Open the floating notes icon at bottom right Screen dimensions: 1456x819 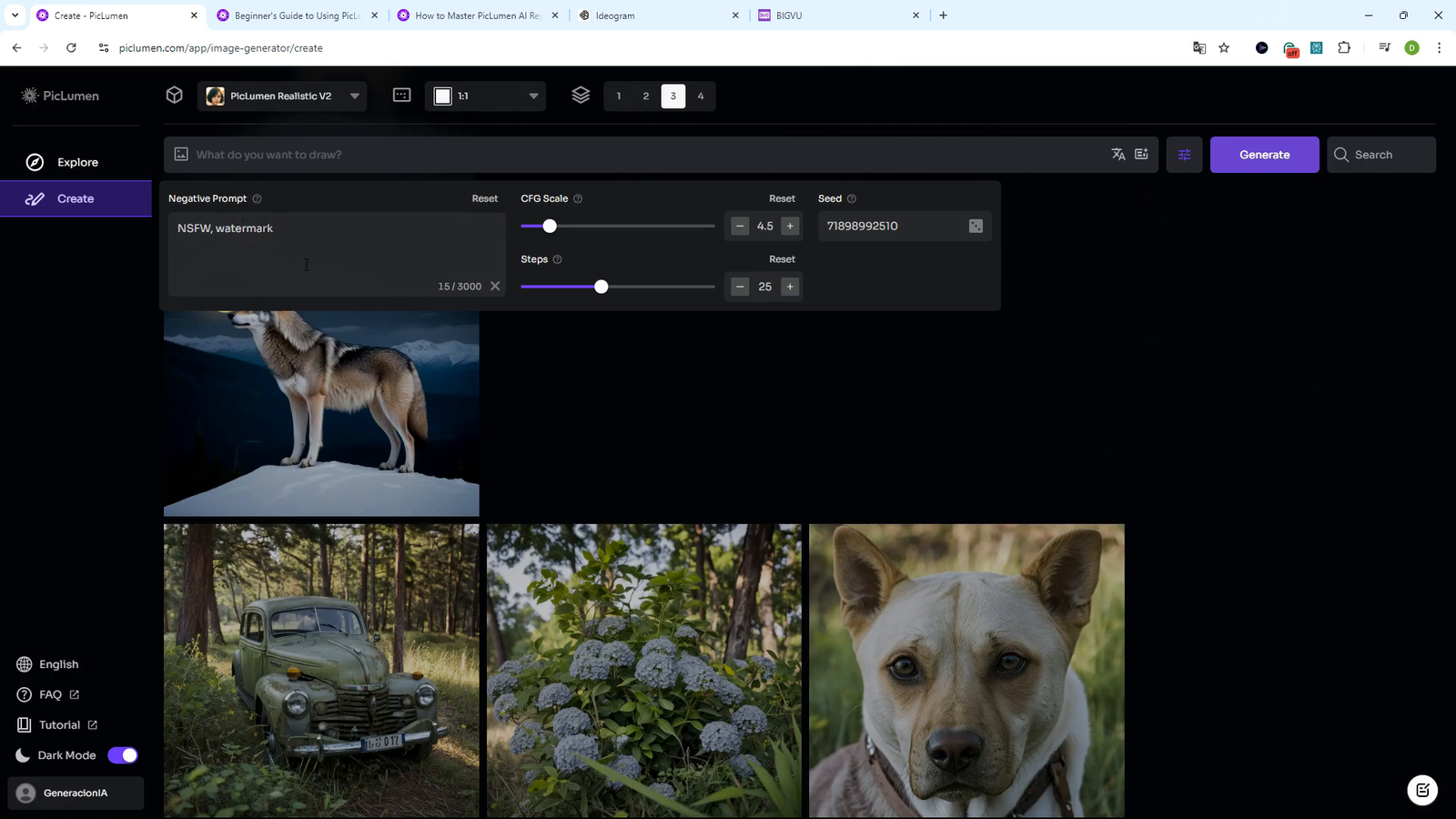[x=1422, y=790]
